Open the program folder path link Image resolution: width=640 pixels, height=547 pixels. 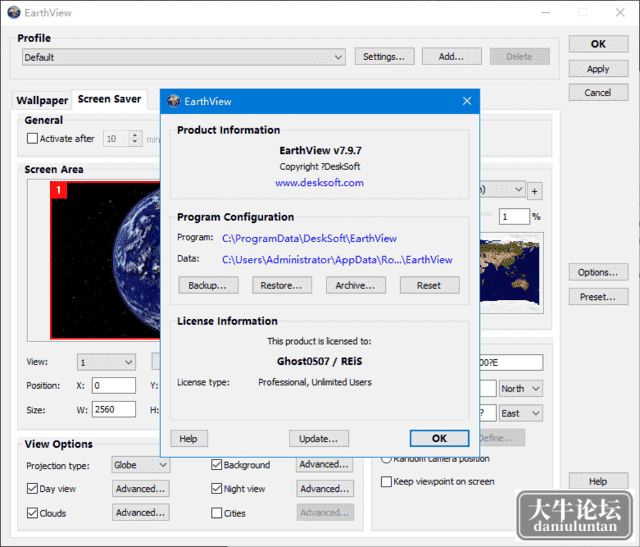pyautogui.click(x=309, y=238)
